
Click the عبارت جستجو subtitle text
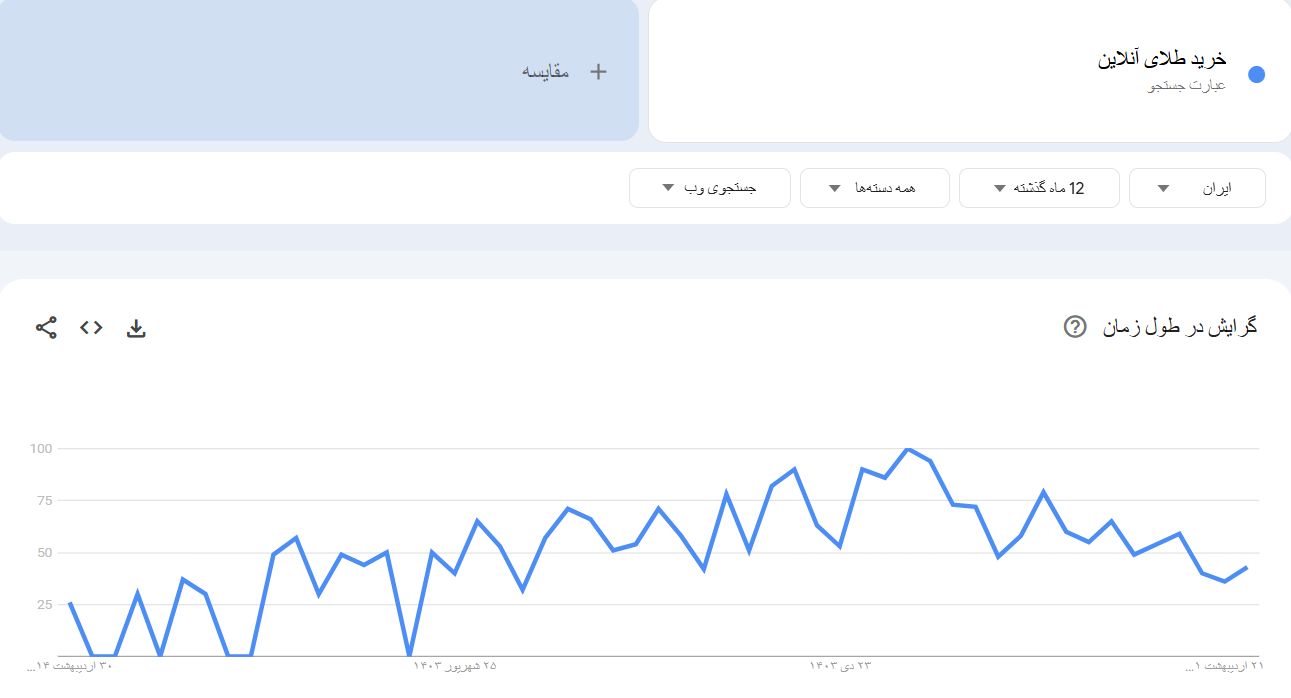[x=1186, y=86]
